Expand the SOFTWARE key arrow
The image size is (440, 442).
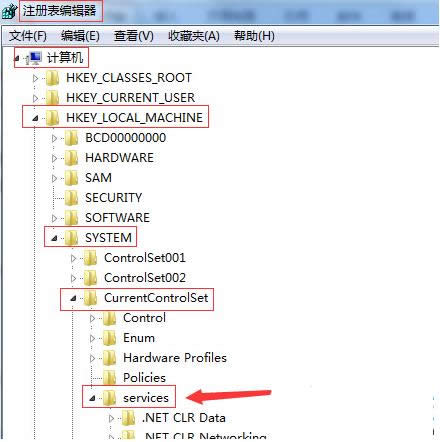(54, 218)
